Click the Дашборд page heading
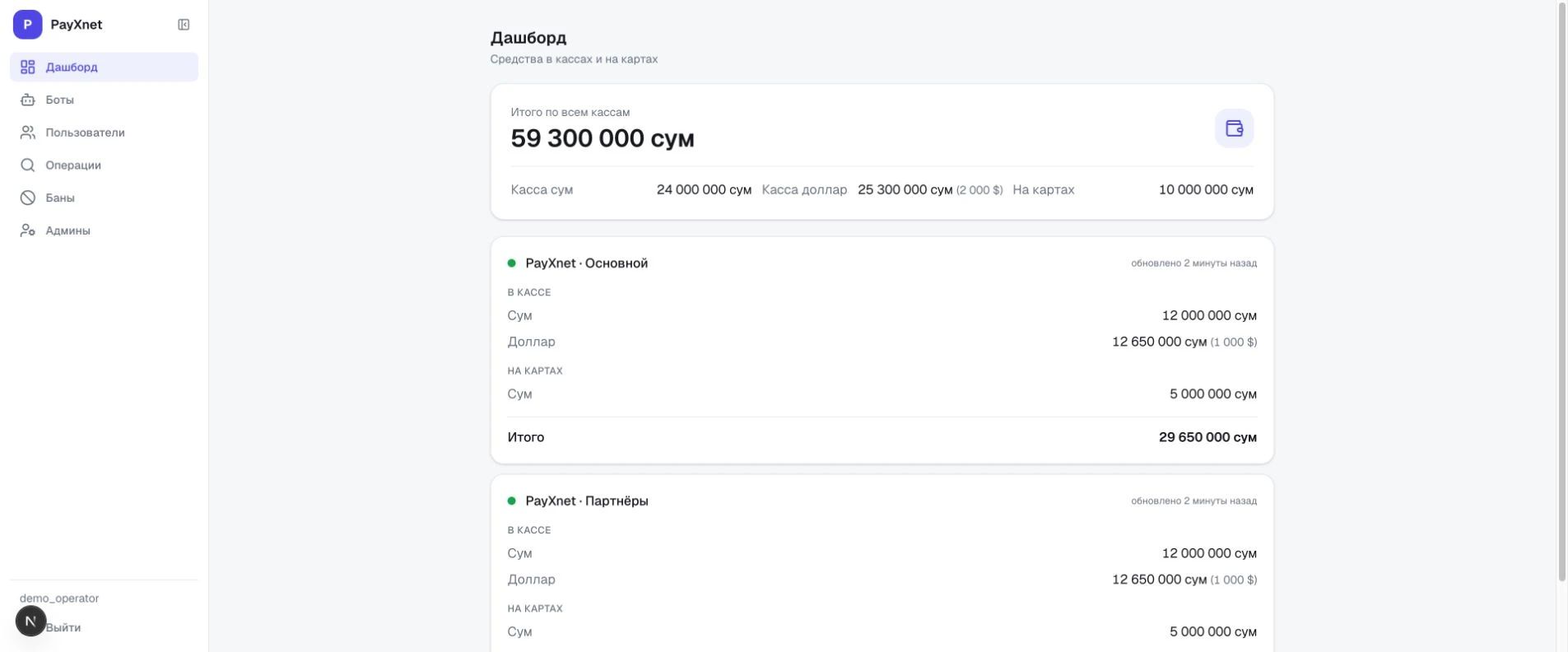The height and width of the screenshot is (652, 1568). [x=528, y=38]
